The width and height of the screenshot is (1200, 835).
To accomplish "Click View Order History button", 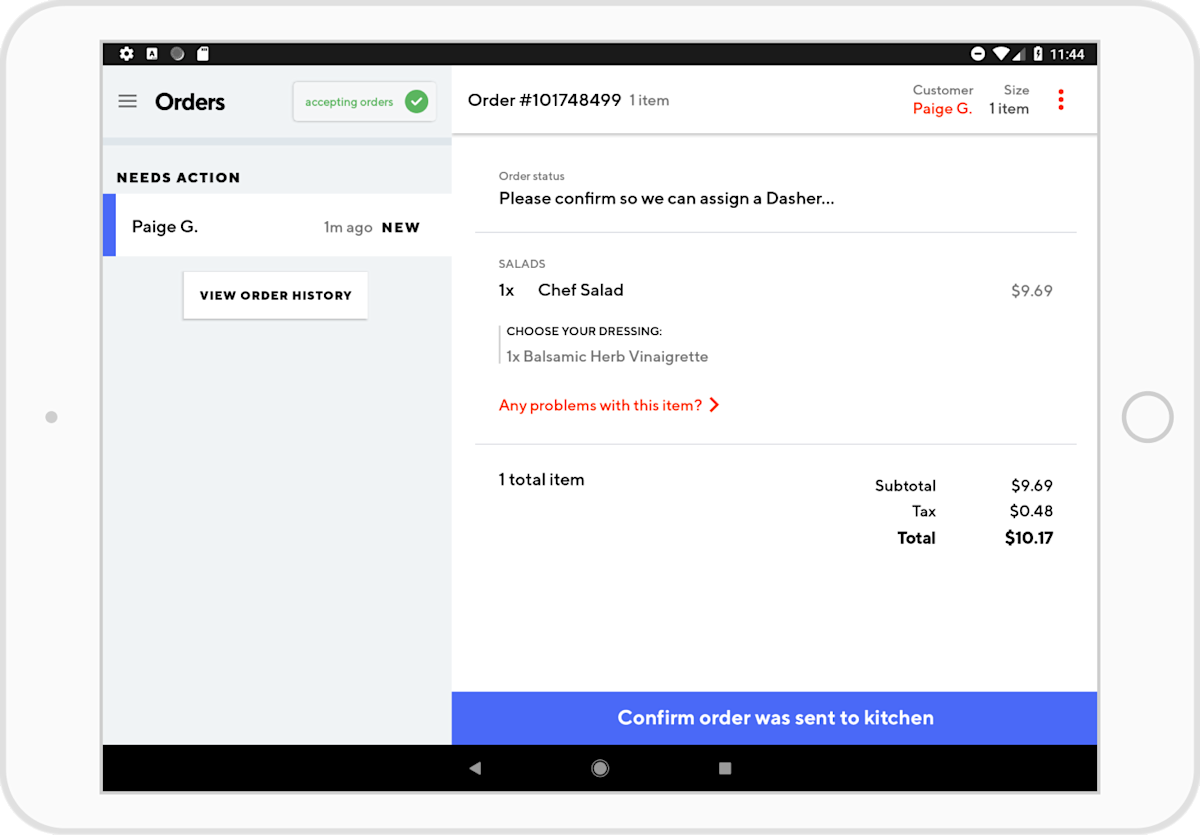I will point(275,295).
